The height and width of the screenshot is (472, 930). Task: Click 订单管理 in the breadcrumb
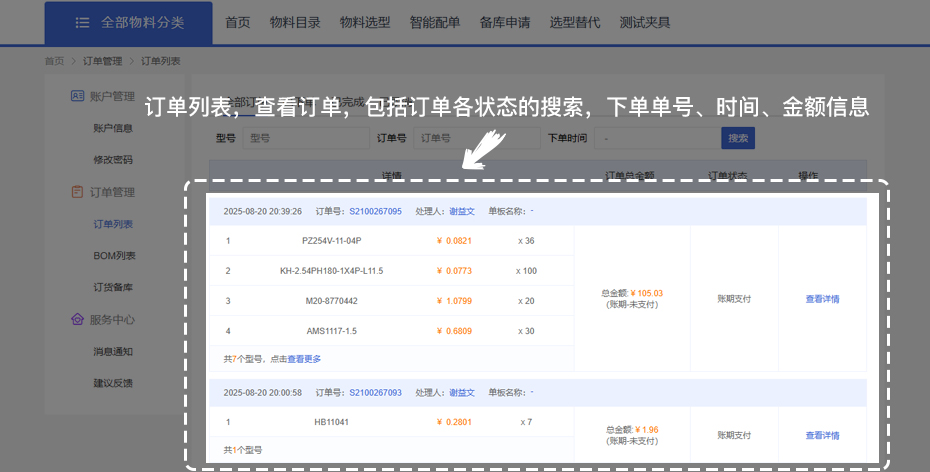click(x=97, y=62)
